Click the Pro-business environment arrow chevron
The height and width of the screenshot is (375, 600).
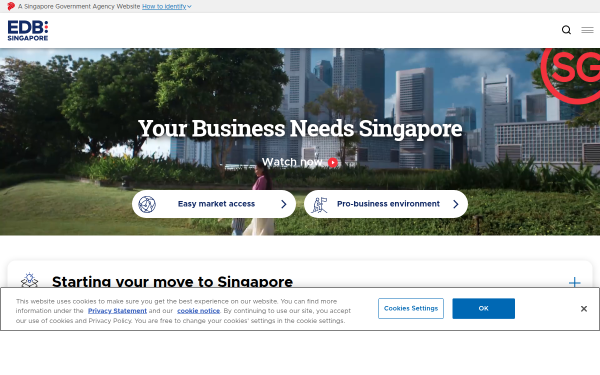[456, 204]
